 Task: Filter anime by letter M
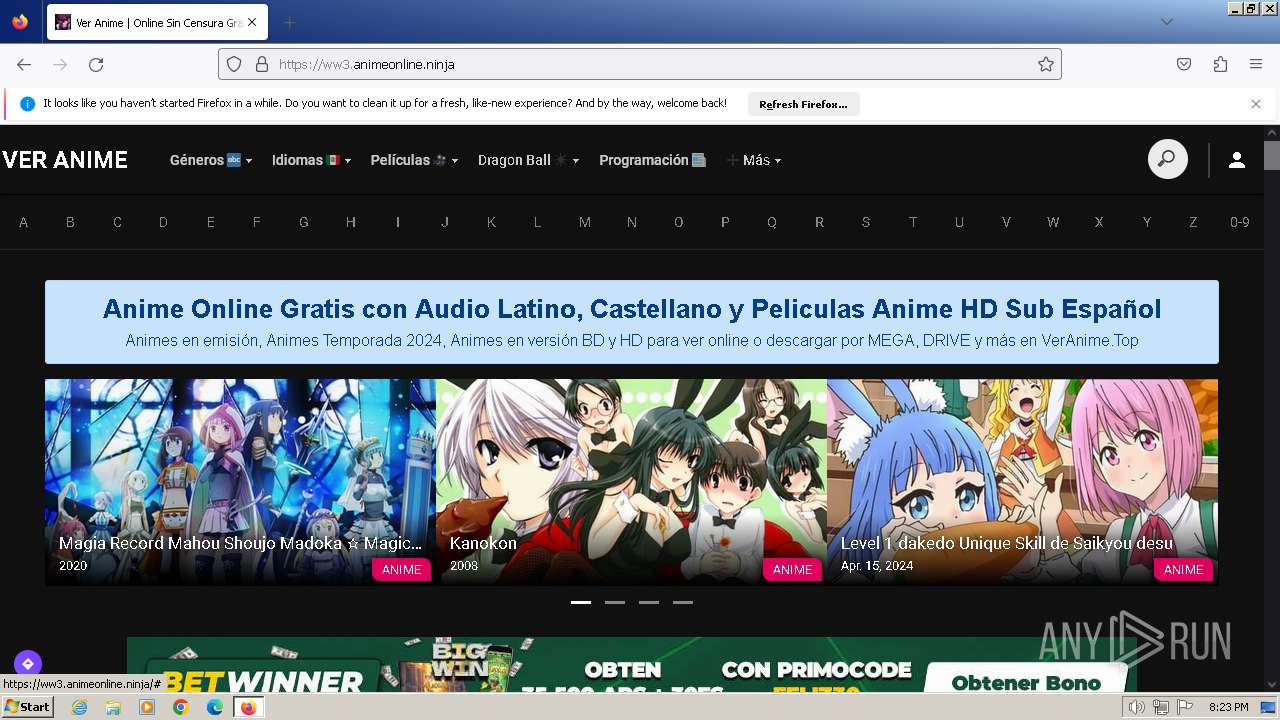click(x=585, y=222)
